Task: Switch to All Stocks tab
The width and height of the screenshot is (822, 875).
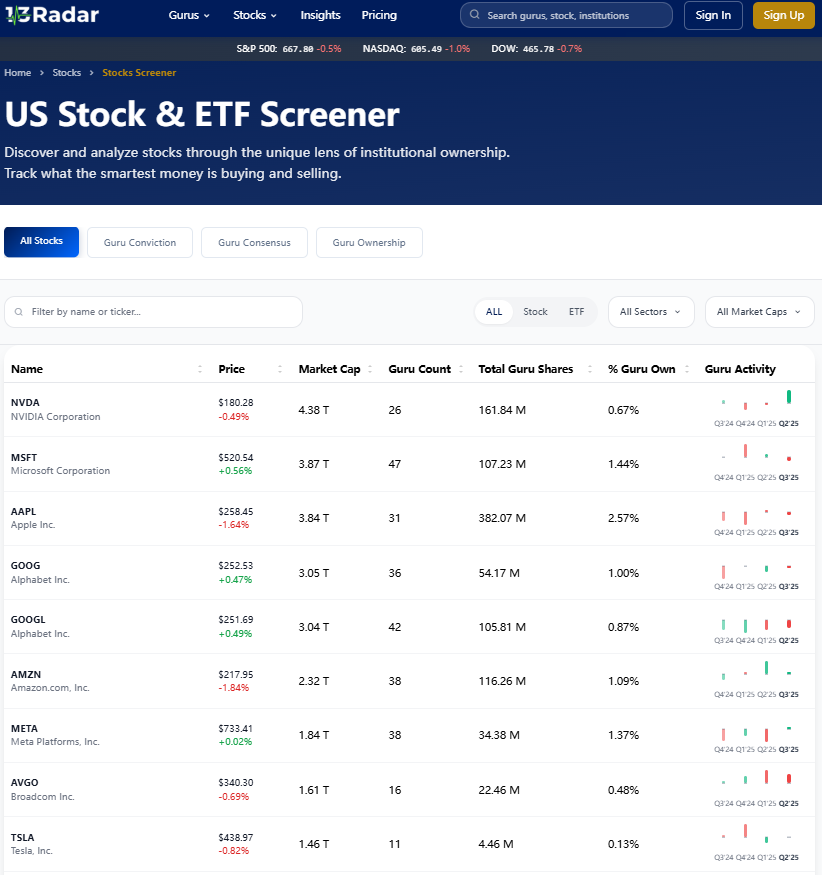Action: point(41,242)
